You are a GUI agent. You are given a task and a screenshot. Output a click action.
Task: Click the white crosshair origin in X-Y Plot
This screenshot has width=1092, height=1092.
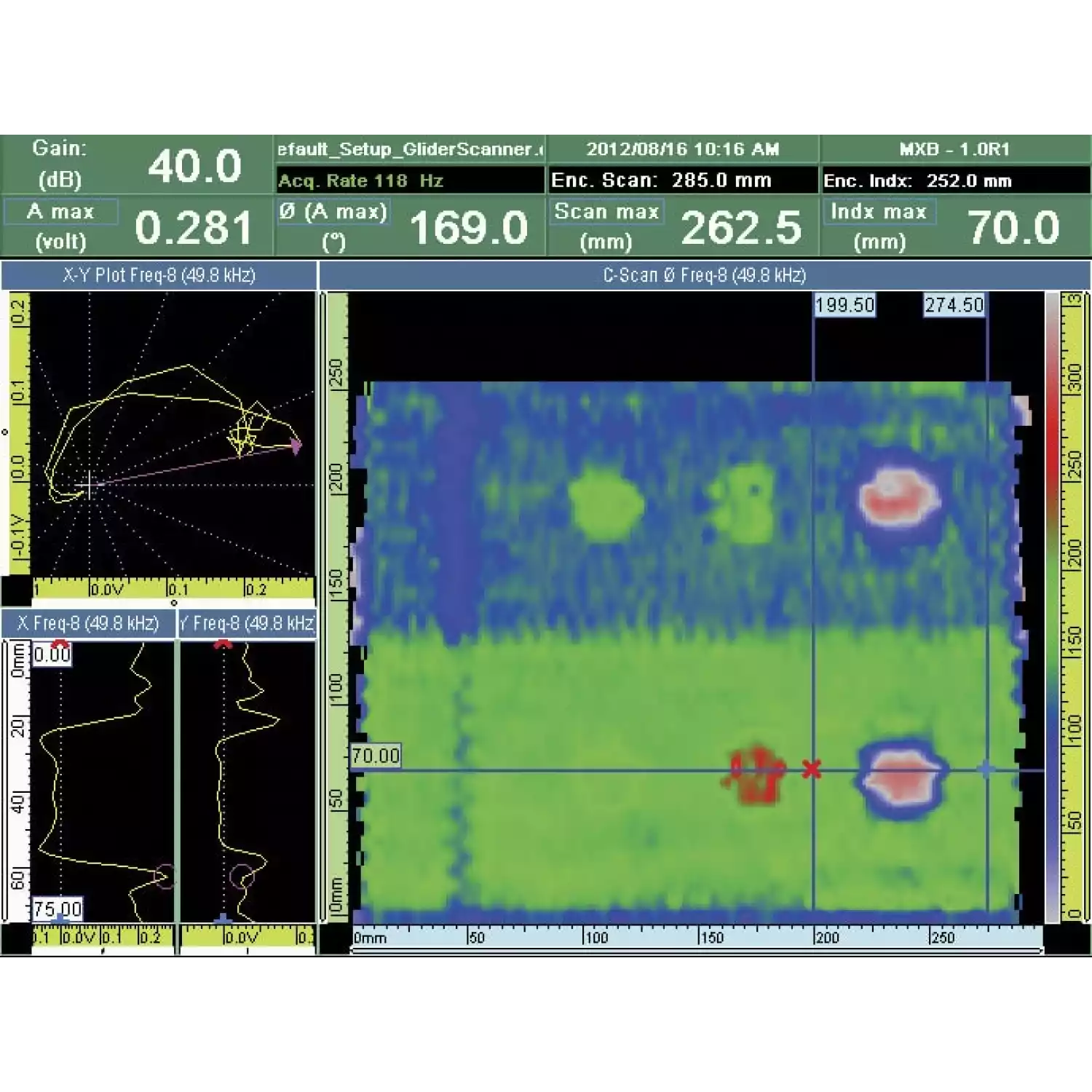pos(88,484)
